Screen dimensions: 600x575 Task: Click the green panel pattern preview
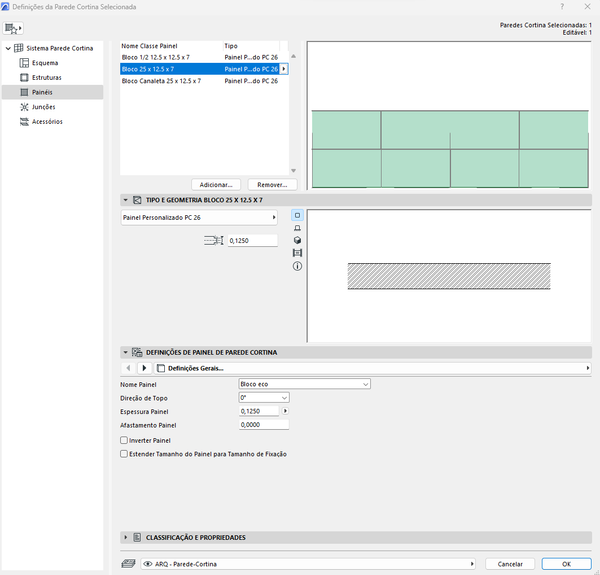click(450, 149)
